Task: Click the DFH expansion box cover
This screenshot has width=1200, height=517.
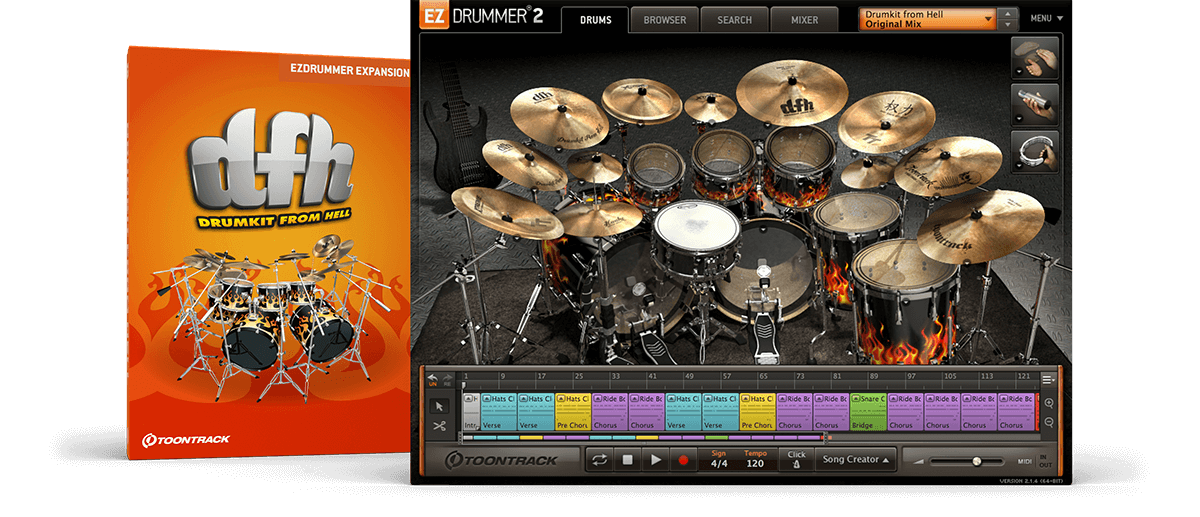Action: pyautogui.click(x=270, y=251)
